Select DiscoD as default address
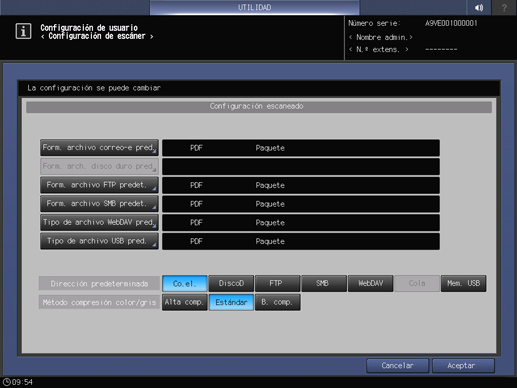Screen dimensions: 517x388 pos(231,283)
